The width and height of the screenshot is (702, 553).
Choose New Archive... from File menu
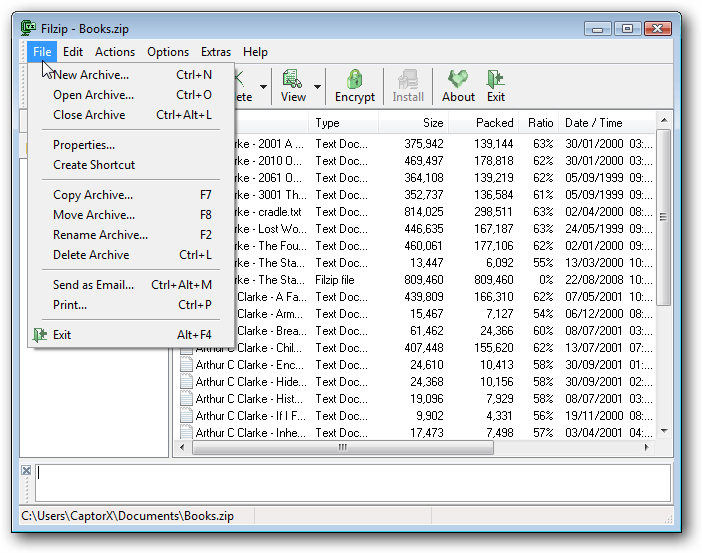point(132,75)
